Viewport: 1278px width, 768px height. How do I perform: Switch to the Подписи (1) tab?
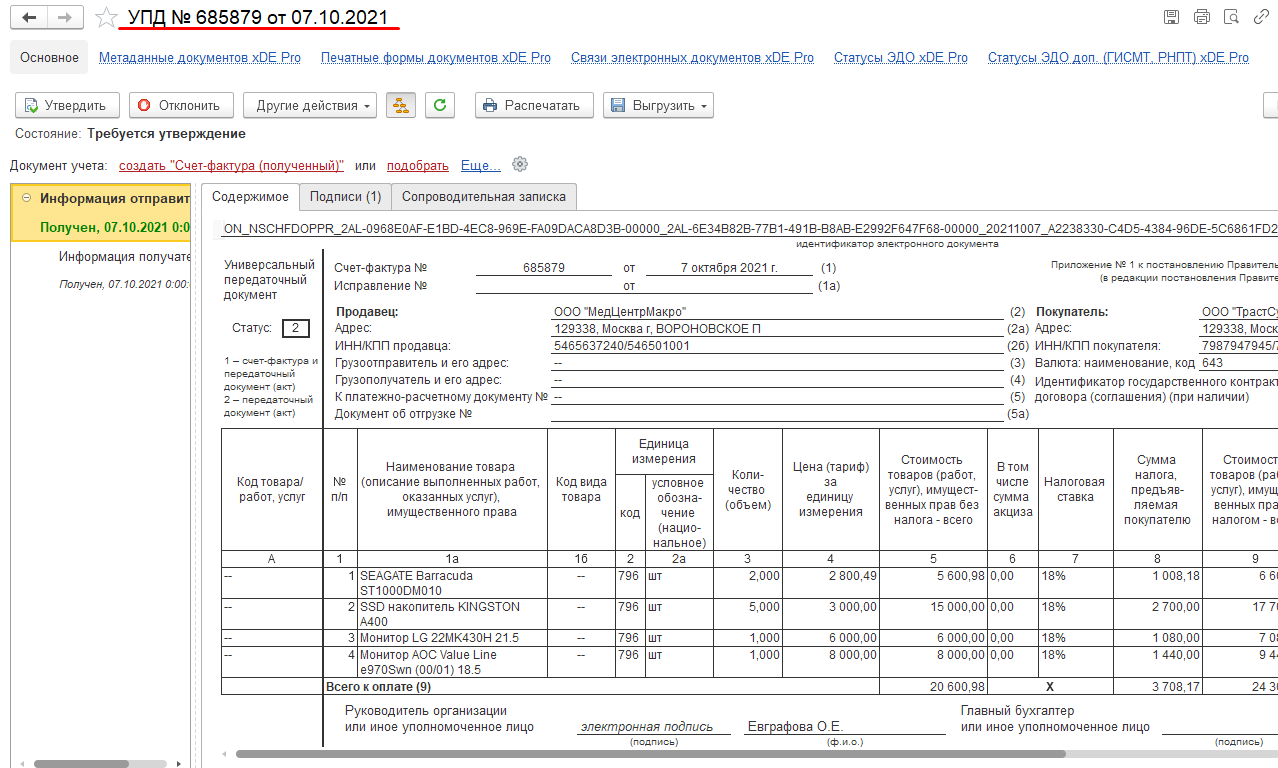[345, 197]
